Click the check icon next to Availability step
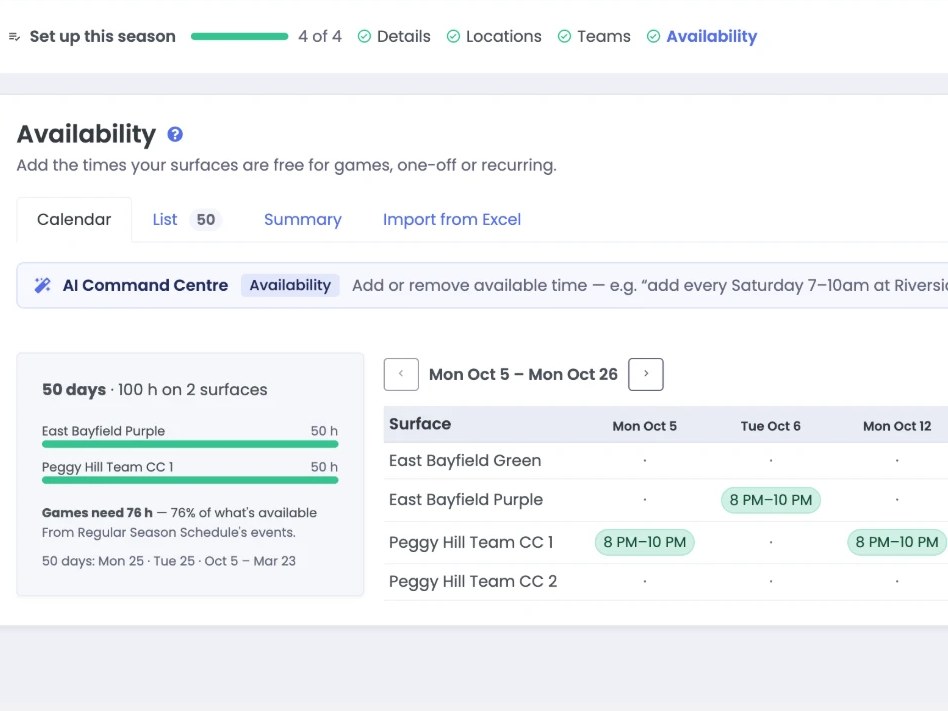Image resolution: width=948 pixels, height=711 pixels. coord(653,36)
